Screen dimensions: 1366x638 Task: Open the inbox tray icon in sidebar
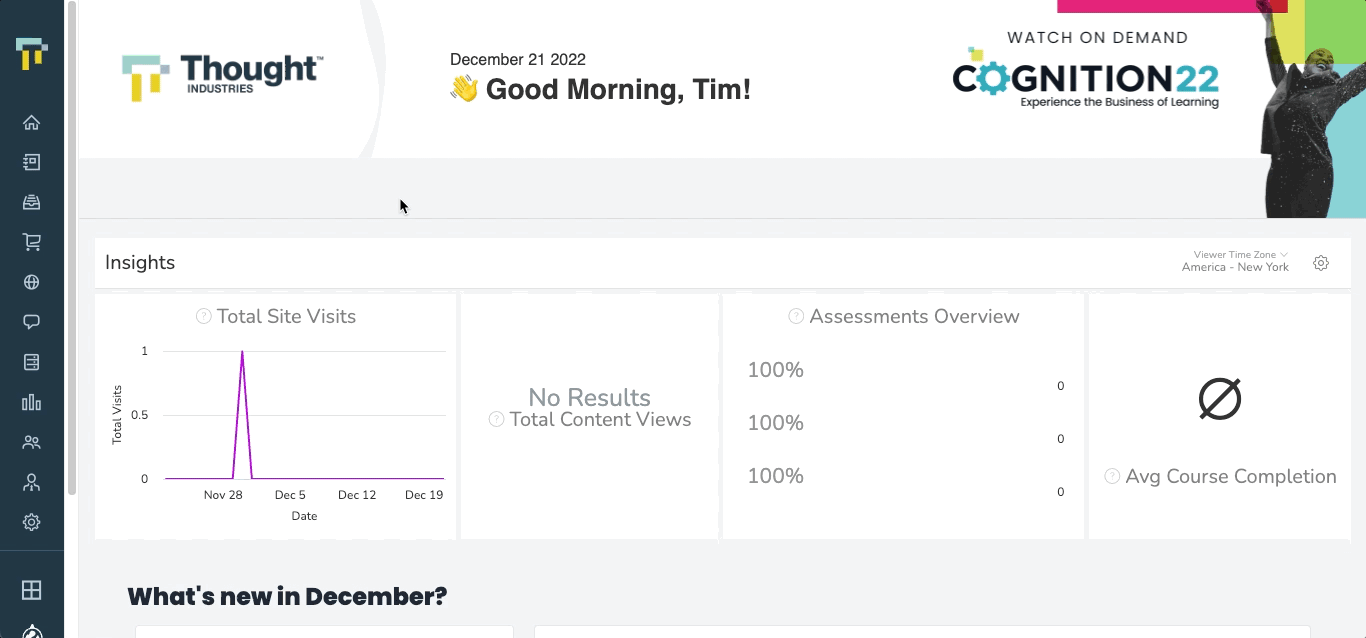pos(31,202)
